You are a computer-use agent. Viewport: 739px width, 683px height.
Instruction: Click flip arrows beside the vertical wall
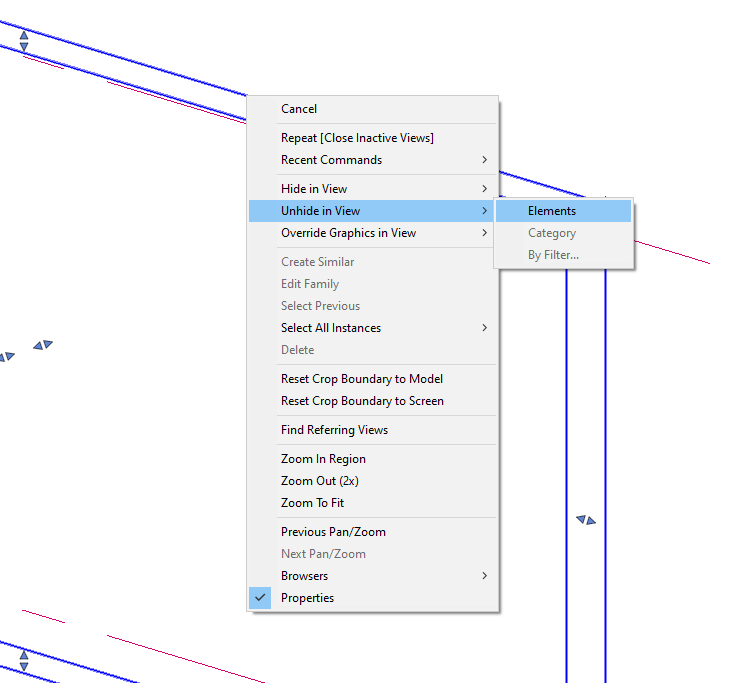586,520
